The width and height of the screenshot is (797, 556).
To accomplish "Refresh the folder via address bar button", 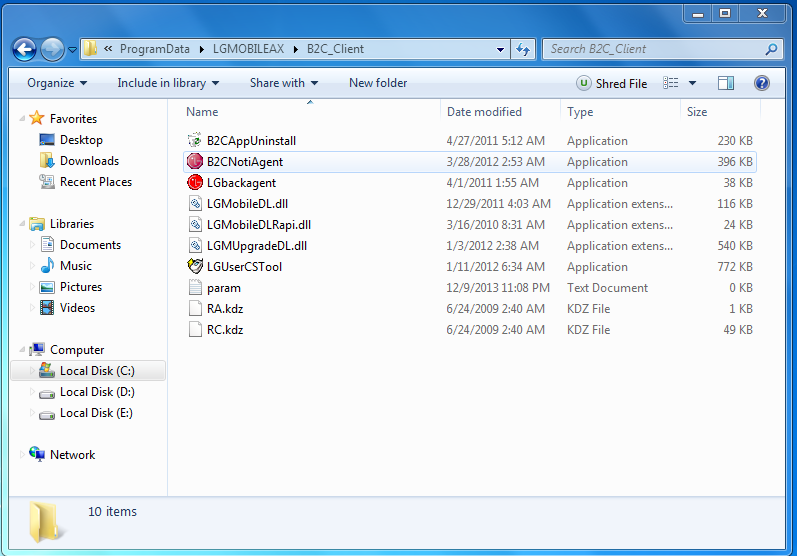I will tap(523, 49).
